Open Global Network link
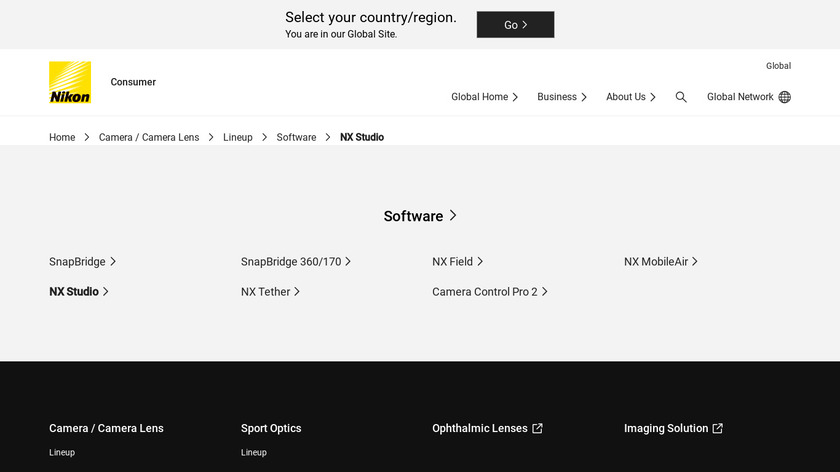This screenshot has width=840, height=472. pos(748,97)
